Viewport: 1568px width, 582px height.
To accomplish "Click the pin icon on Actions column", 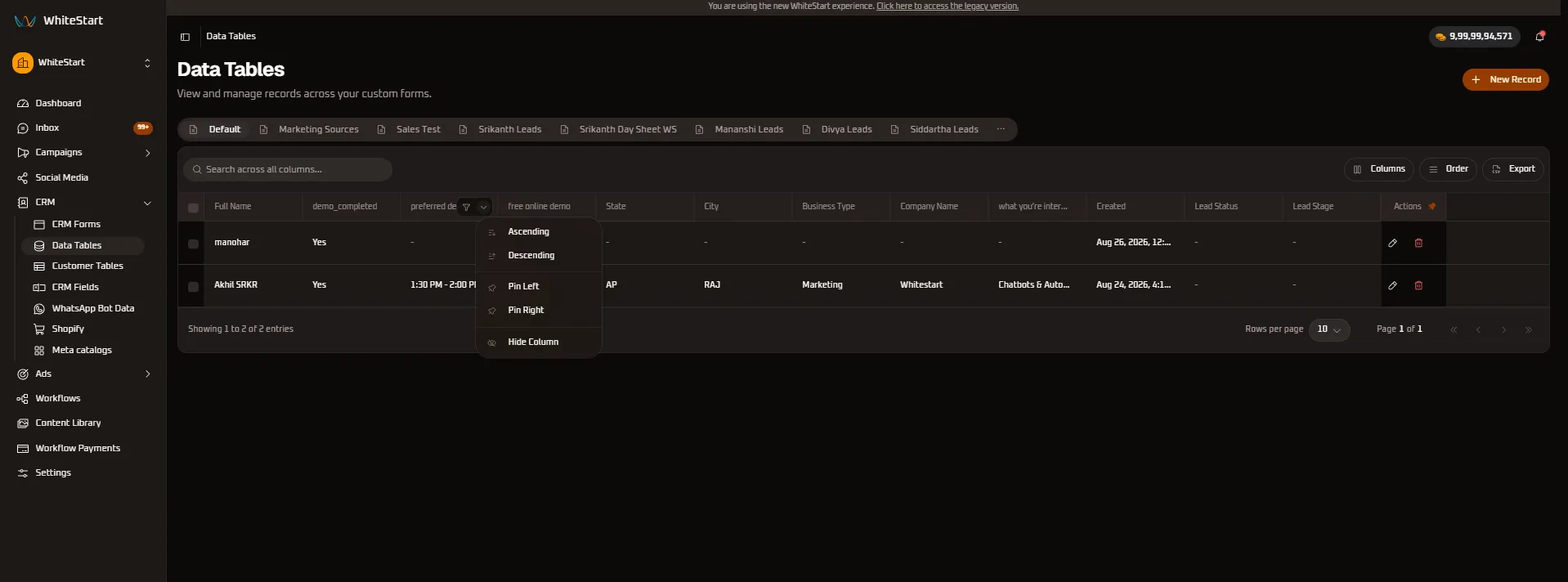I will click(x=1432, y=206).
